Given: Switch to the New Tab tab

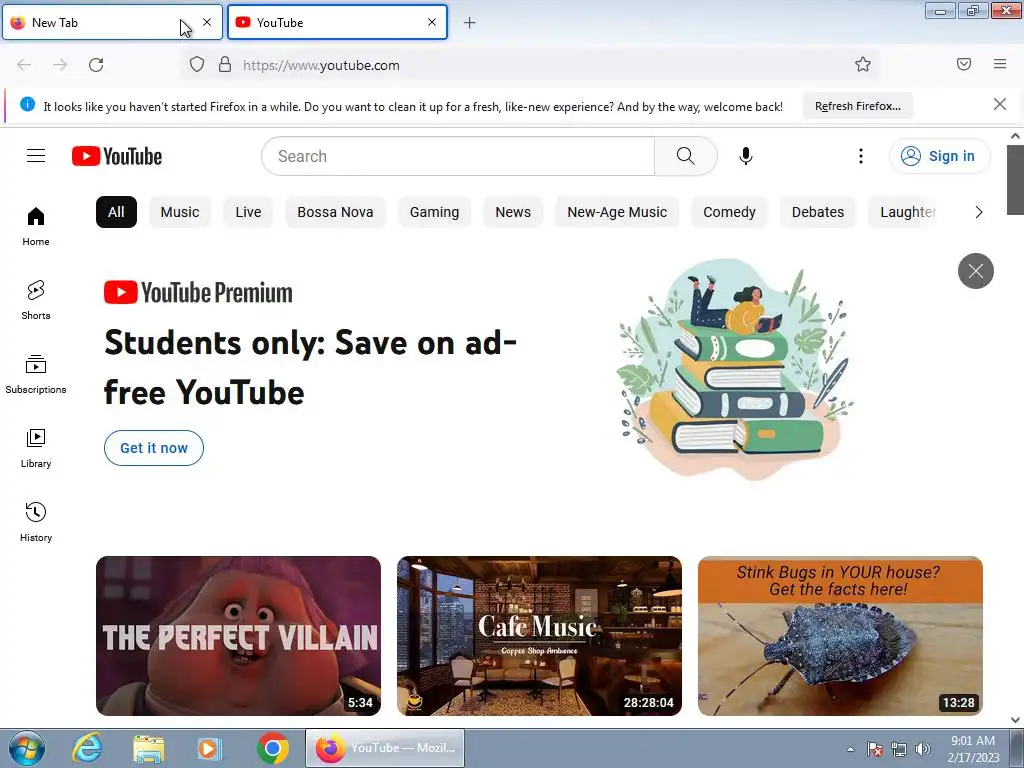Looking at the screenshot, I should click(x=112, y=22).
